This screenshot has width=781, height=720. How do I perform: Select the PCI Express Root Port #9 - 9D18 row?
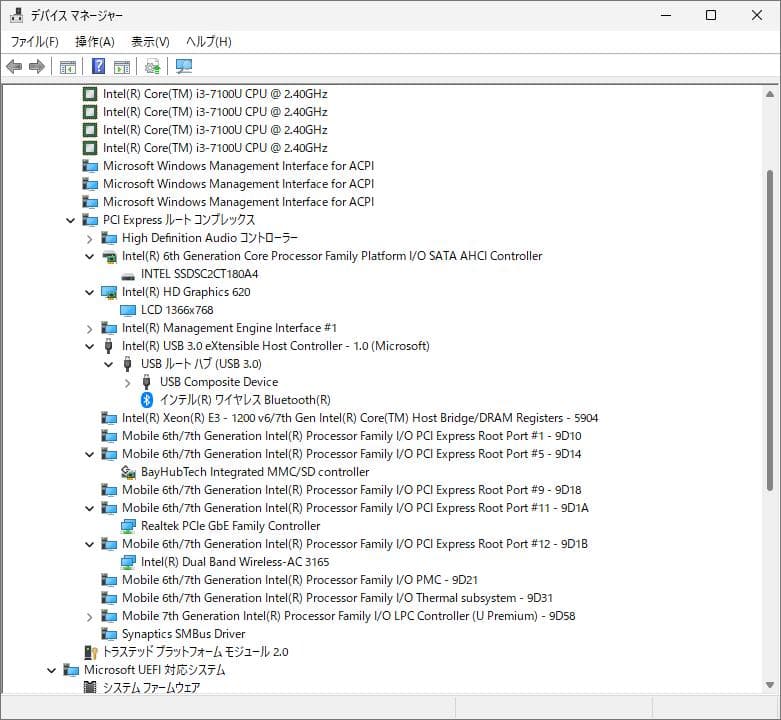click(351, 490)
